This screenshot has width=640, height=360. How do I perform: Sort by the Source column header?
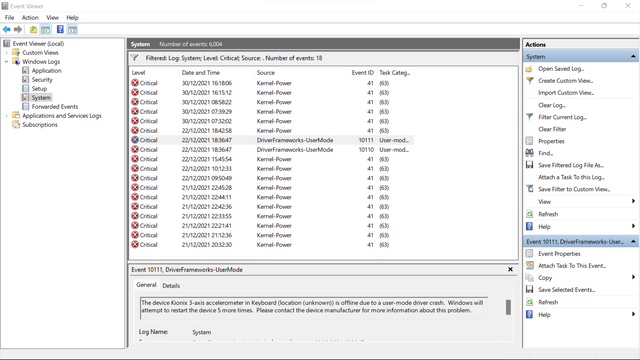[x=300, y=73]
